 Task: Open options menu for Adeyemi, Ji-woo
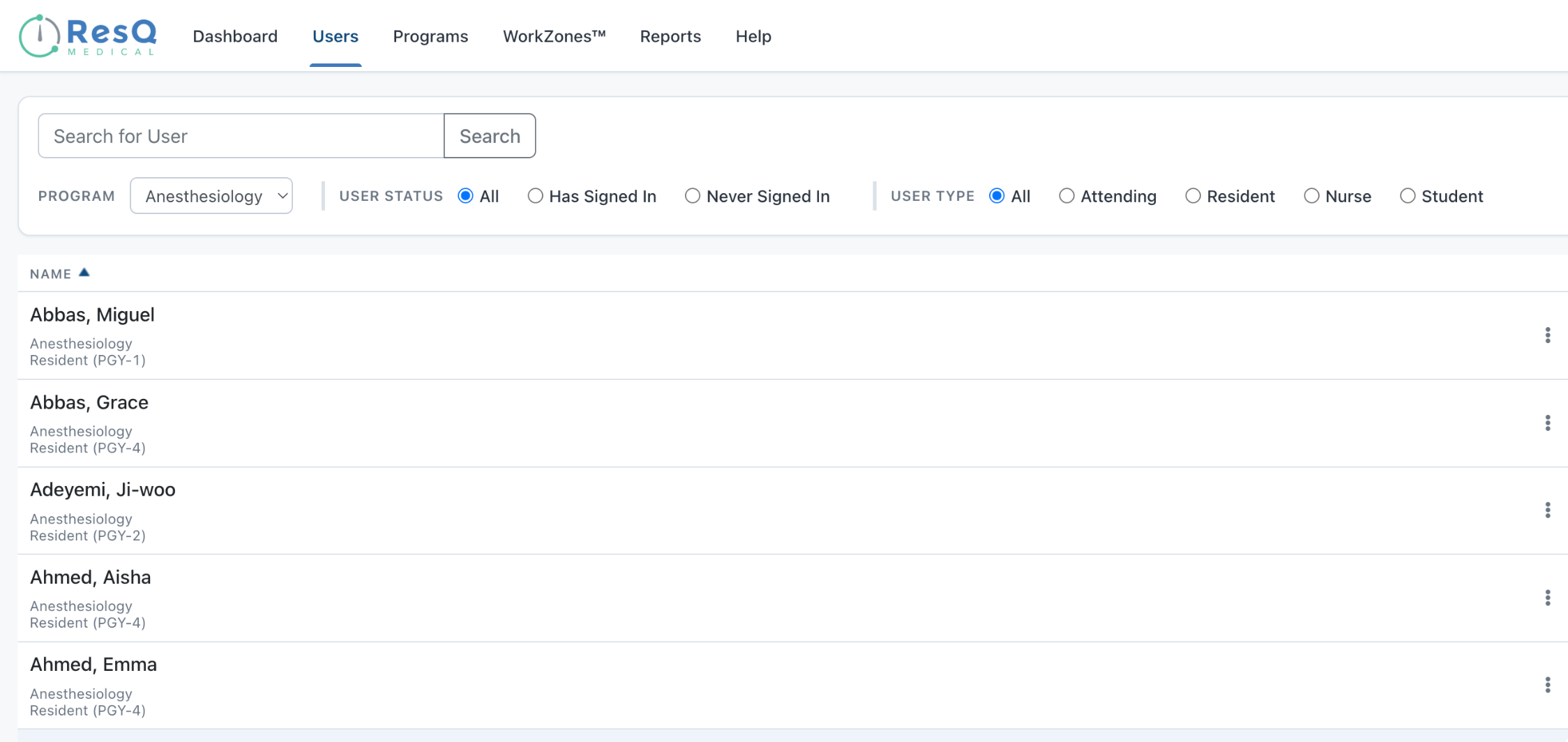point(1547,510)
